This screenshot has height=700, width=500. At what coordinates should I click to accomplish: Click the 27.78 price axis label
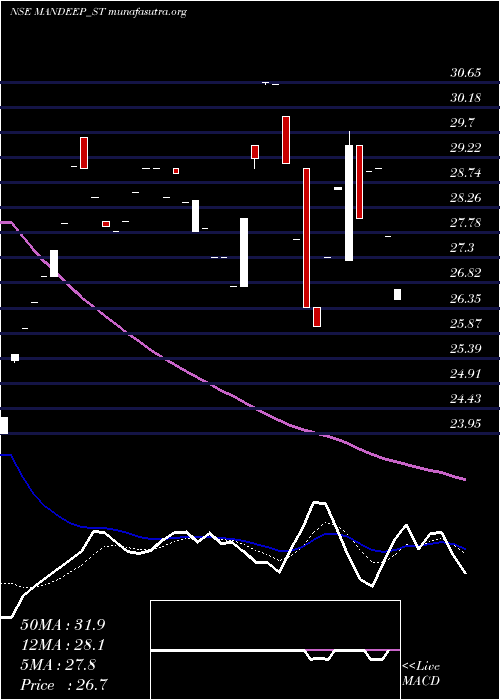pyautogui.click(x=466, y=223)
